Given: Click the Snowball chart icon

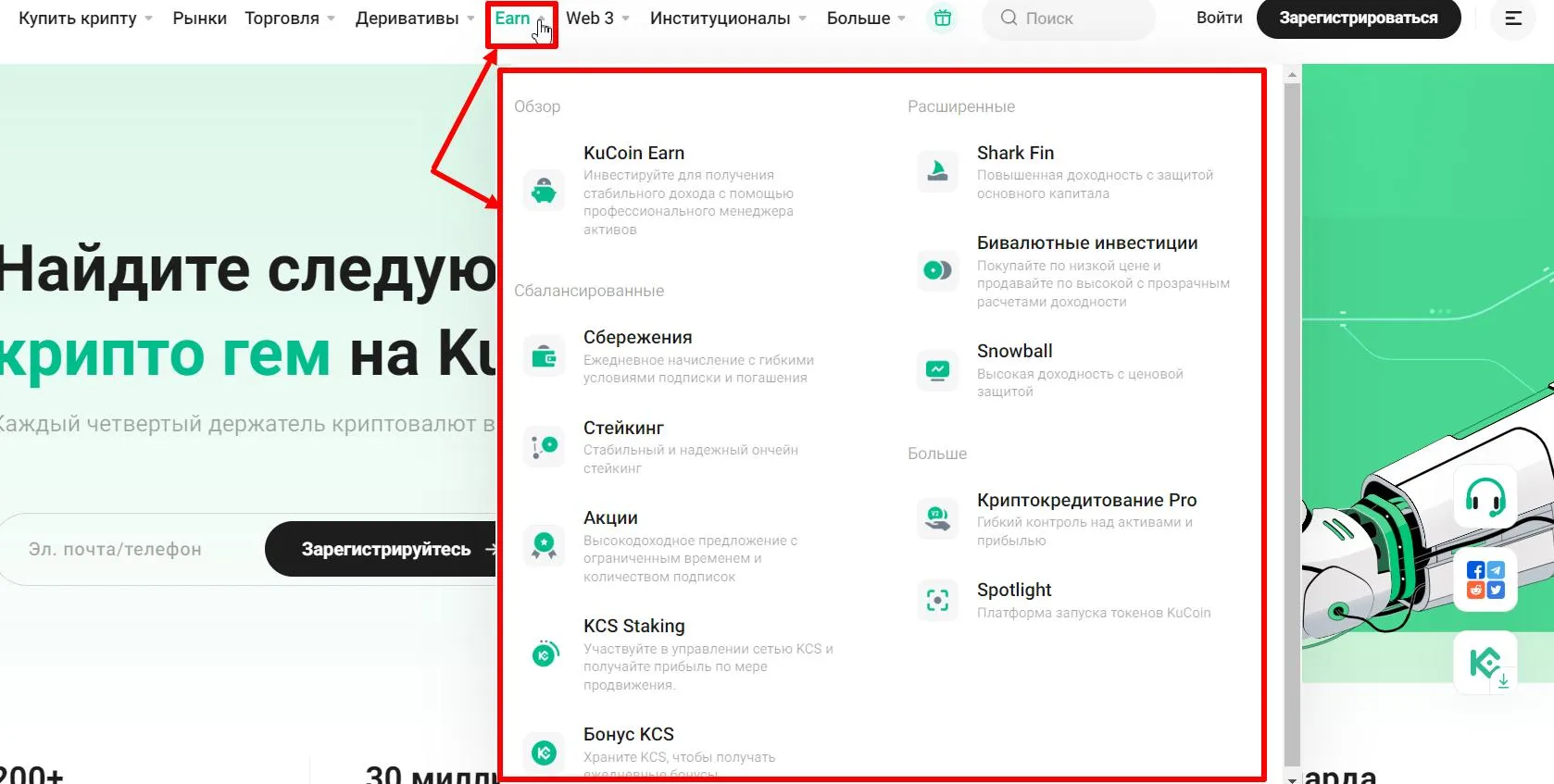Looking at the screenshot, I should pos(937,370).
